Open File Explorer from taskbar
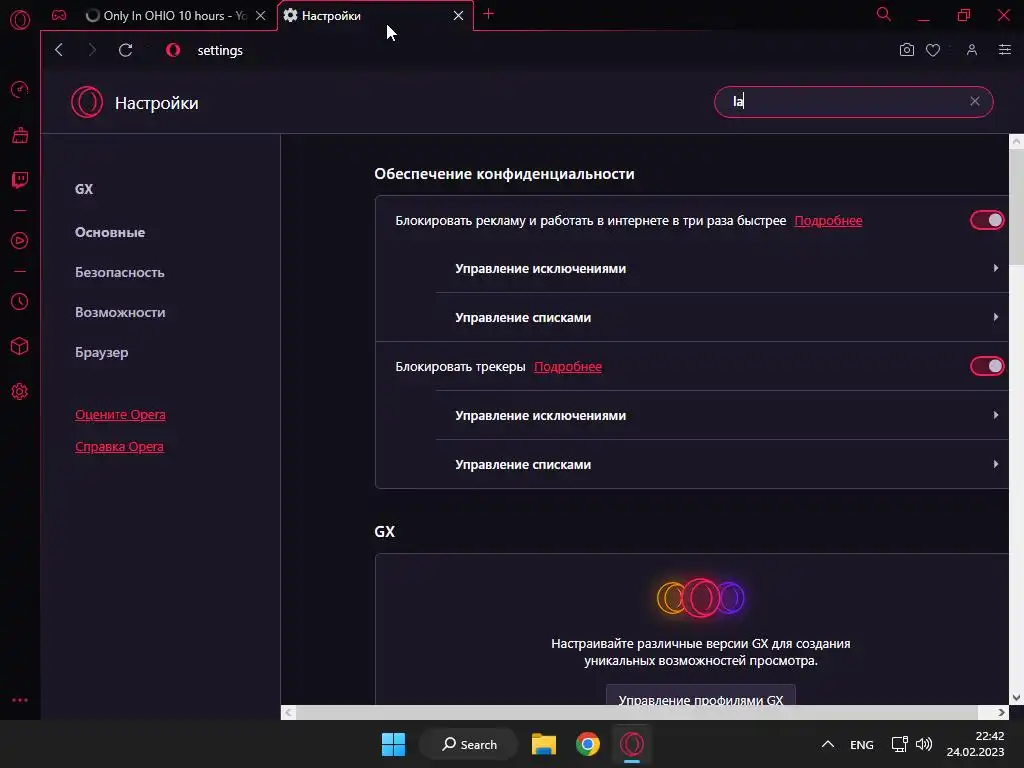The image size is (1024, 768). [543, 744]
